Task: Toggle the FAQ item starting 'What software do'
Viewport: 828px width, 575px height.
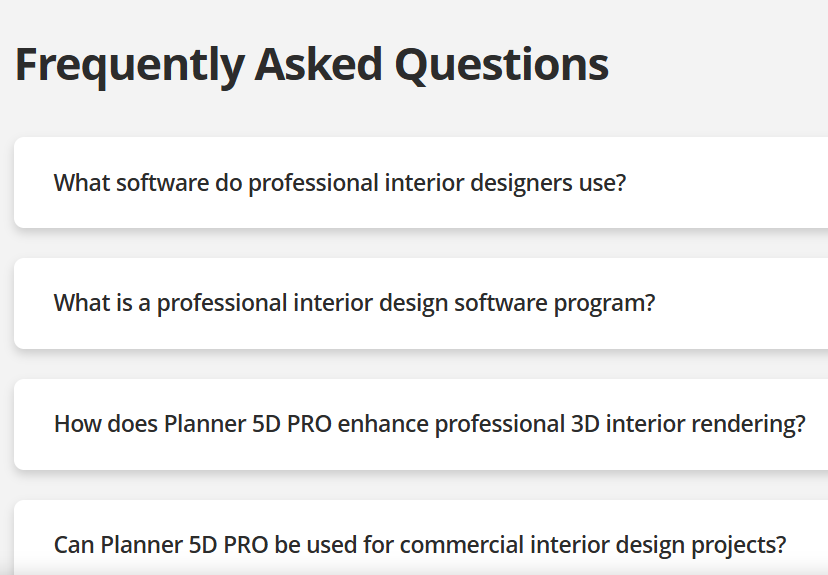Action: pyautogui.click(x=340, y=183)
